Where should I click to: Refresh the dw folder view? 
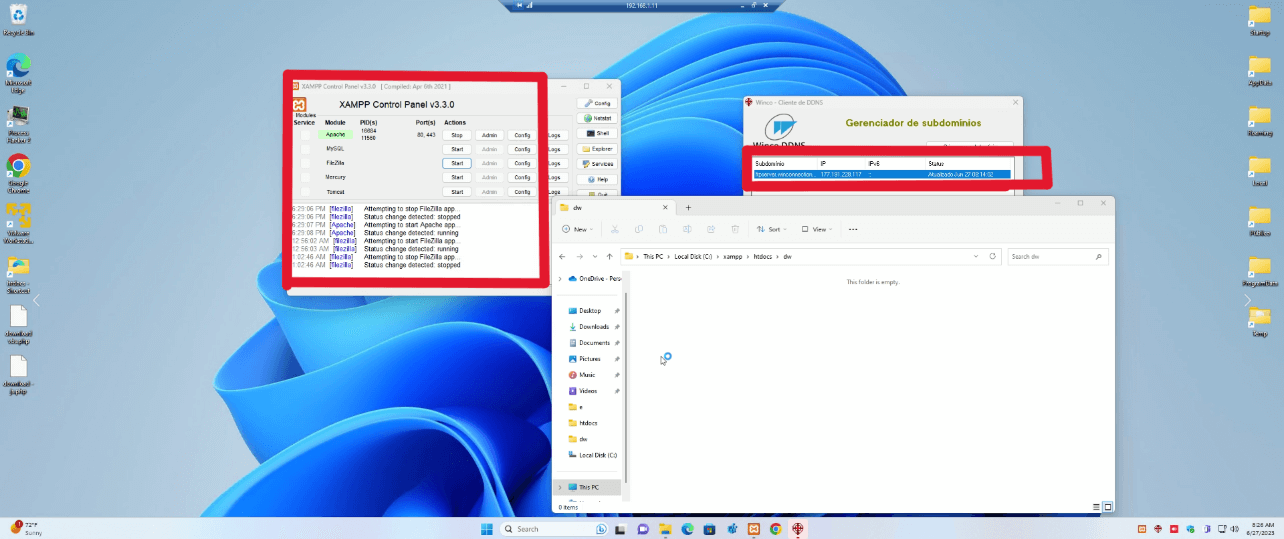coord(993,256)
